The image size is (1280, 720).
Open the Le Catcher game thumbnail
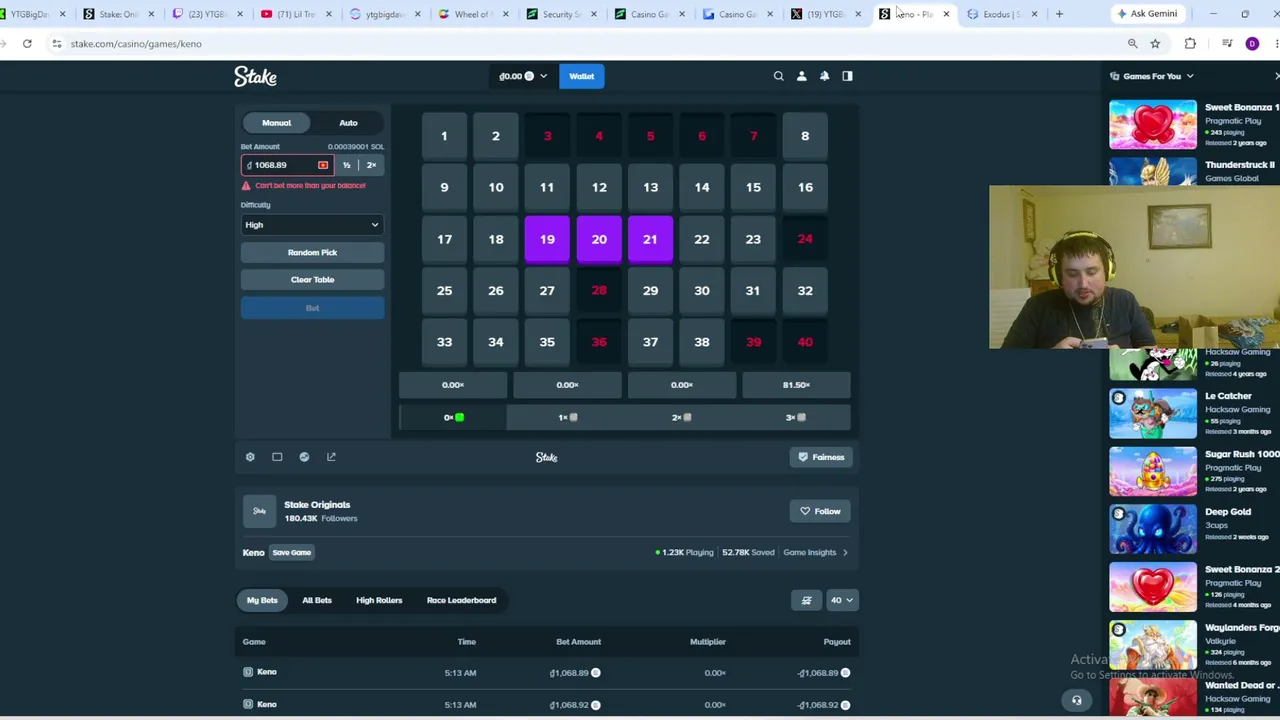[1152, 414]
